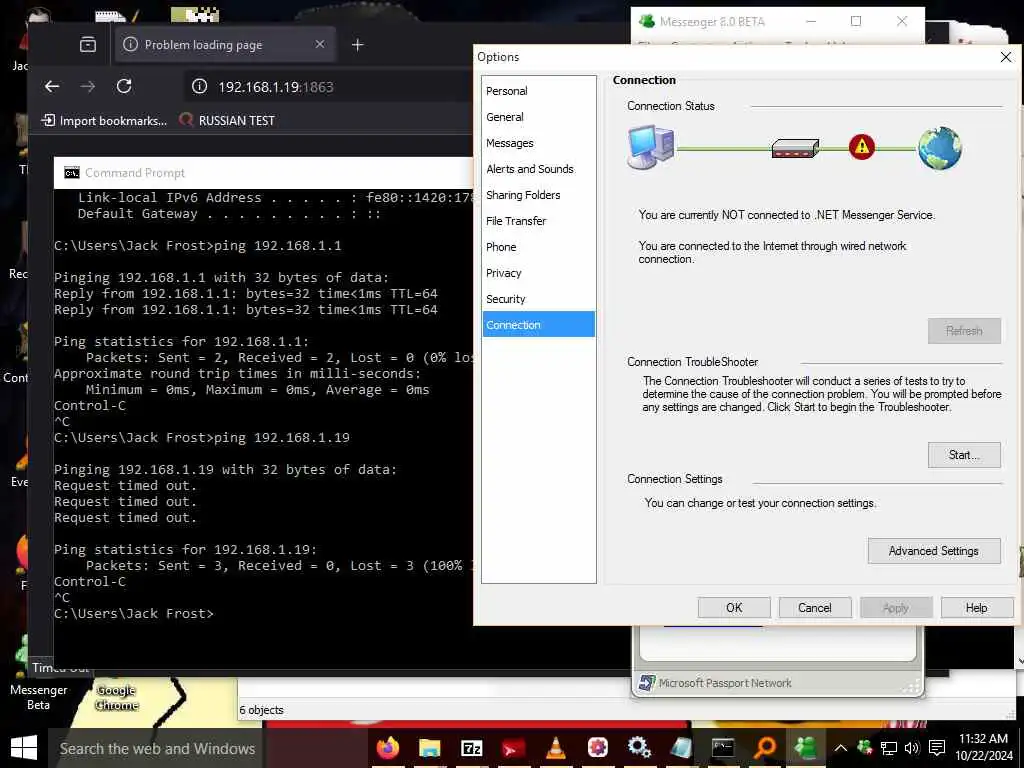1024x768 pixels.
Task: Show the taskbar clock and date
Action: (x=984, y=747)
